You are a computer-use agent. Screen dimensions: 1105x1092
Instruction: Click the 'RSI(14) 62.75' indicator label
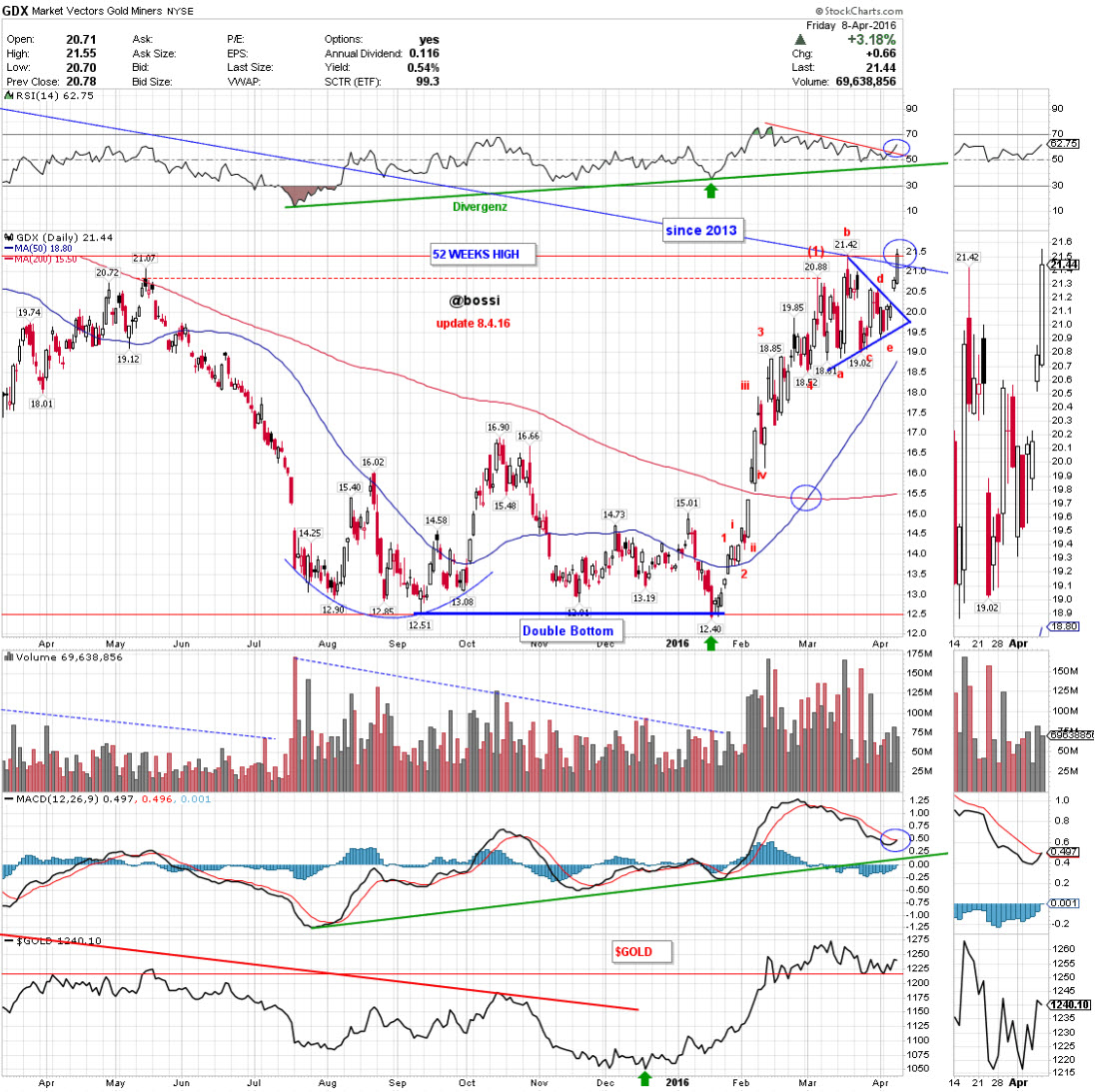pos(54,95)
